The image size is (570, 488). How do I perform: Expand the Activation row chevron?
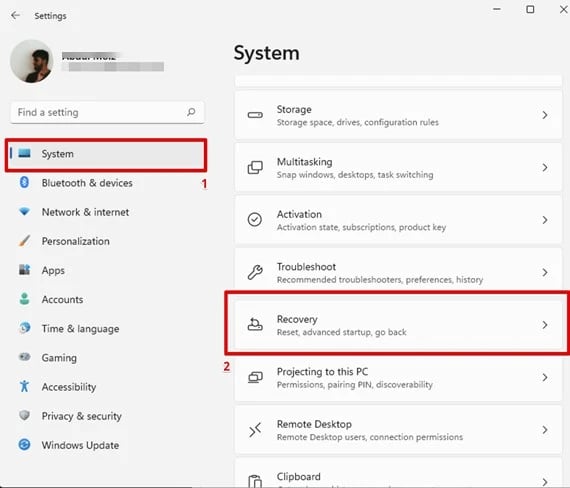coord(545,220)
